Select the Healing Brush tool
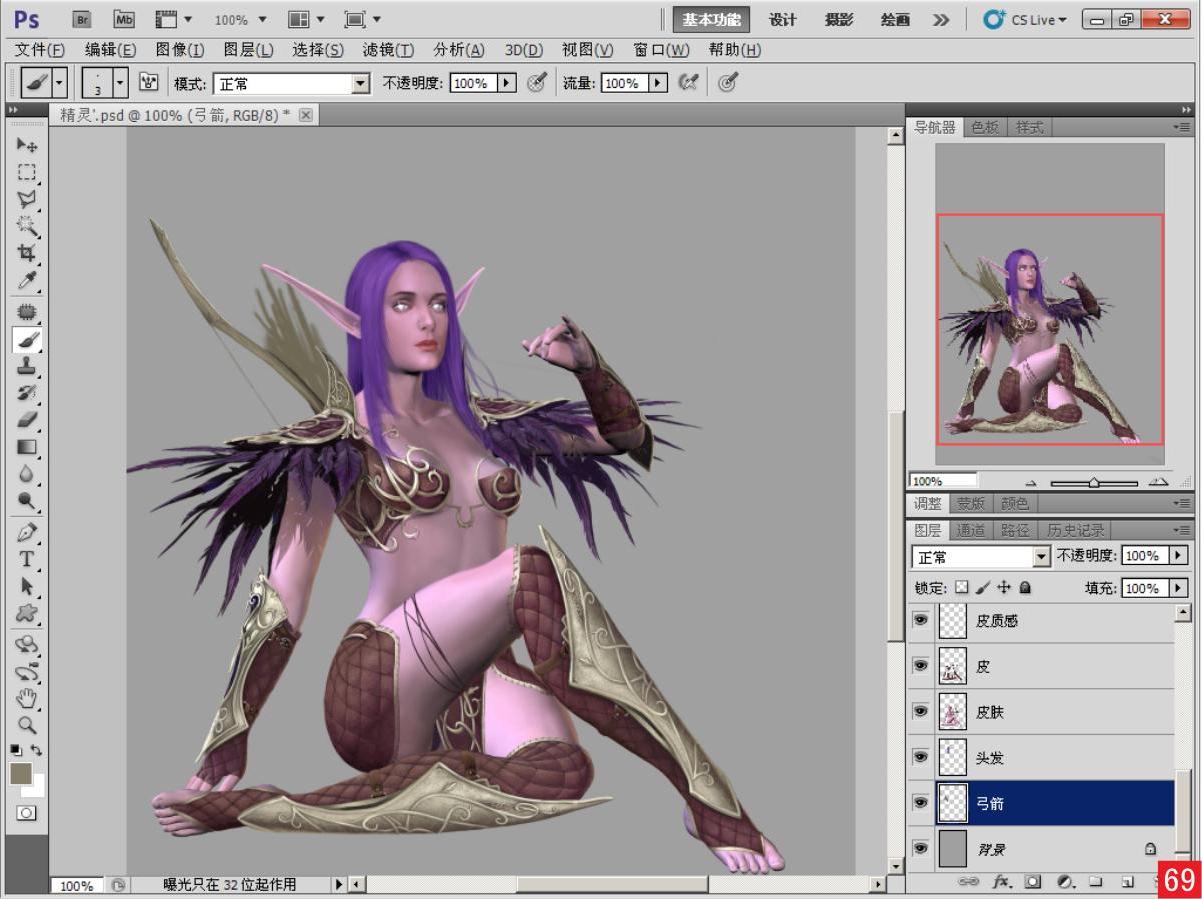 click(27, 312)
